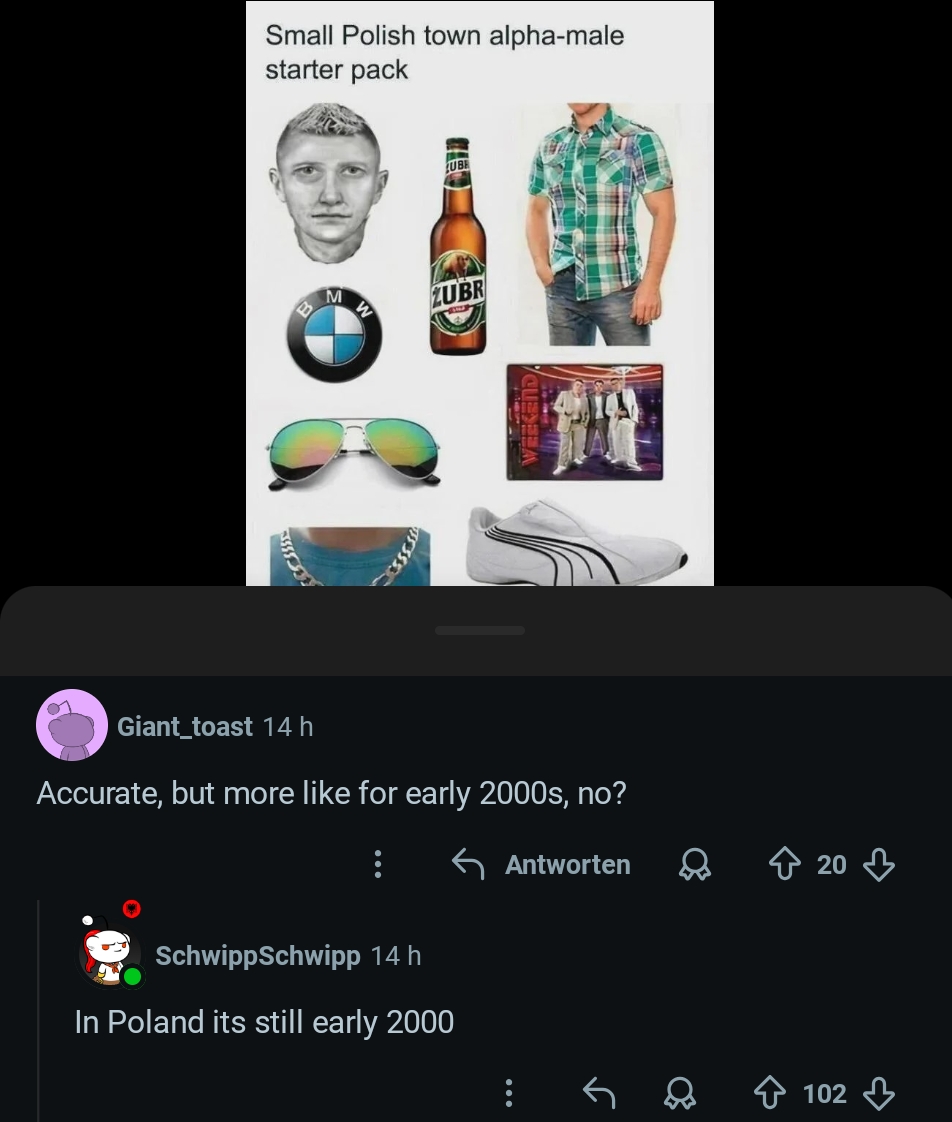Viewport: 952px width, 1122px height.
Task: Tap the comment sheet drag handle
Action: tap(480, 630)
